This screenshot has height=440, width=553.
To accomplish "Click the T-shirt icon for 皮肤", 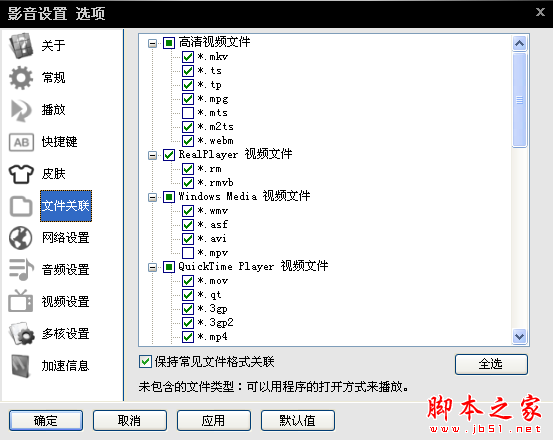I will [21, 174].
